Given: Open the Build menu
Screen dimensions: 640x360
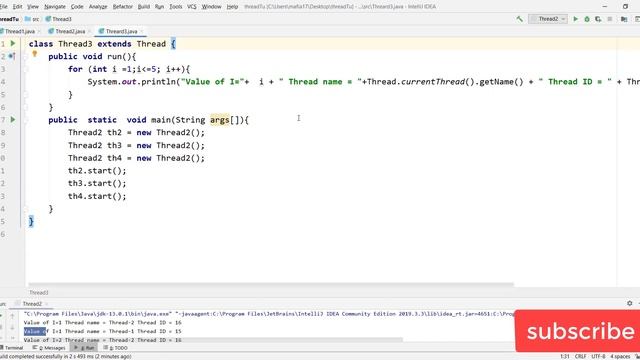Looking at the screenshot, I should click(x=144, y=7).
